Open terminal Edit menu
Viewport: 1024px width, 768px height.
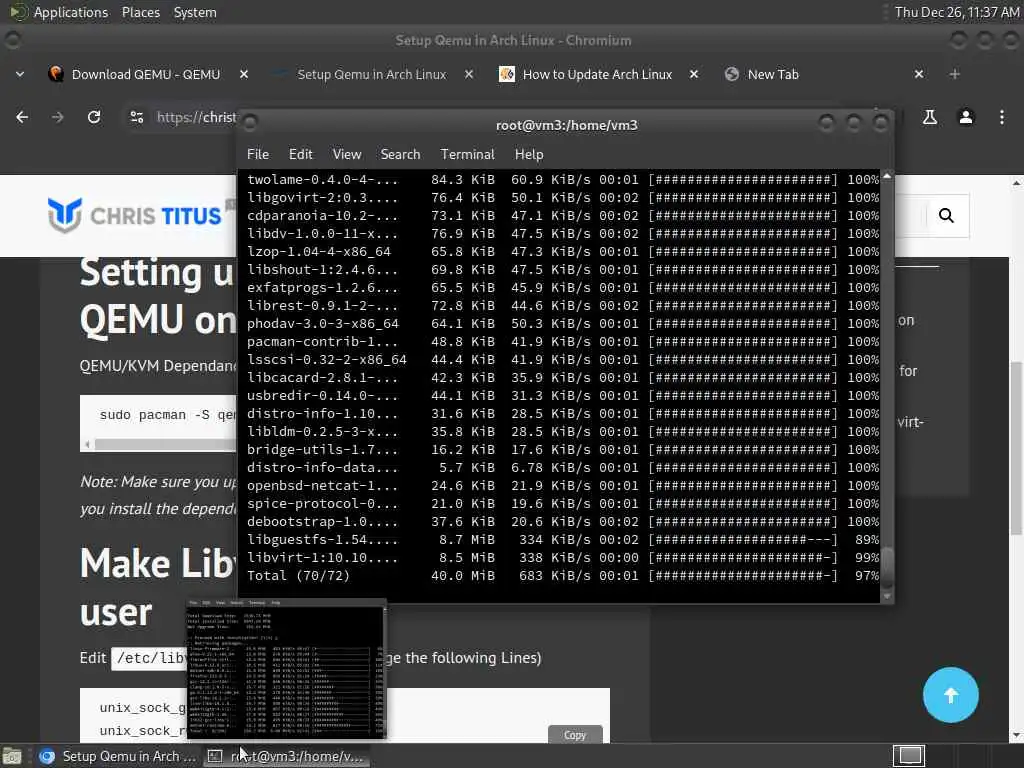tap(300, 154)
